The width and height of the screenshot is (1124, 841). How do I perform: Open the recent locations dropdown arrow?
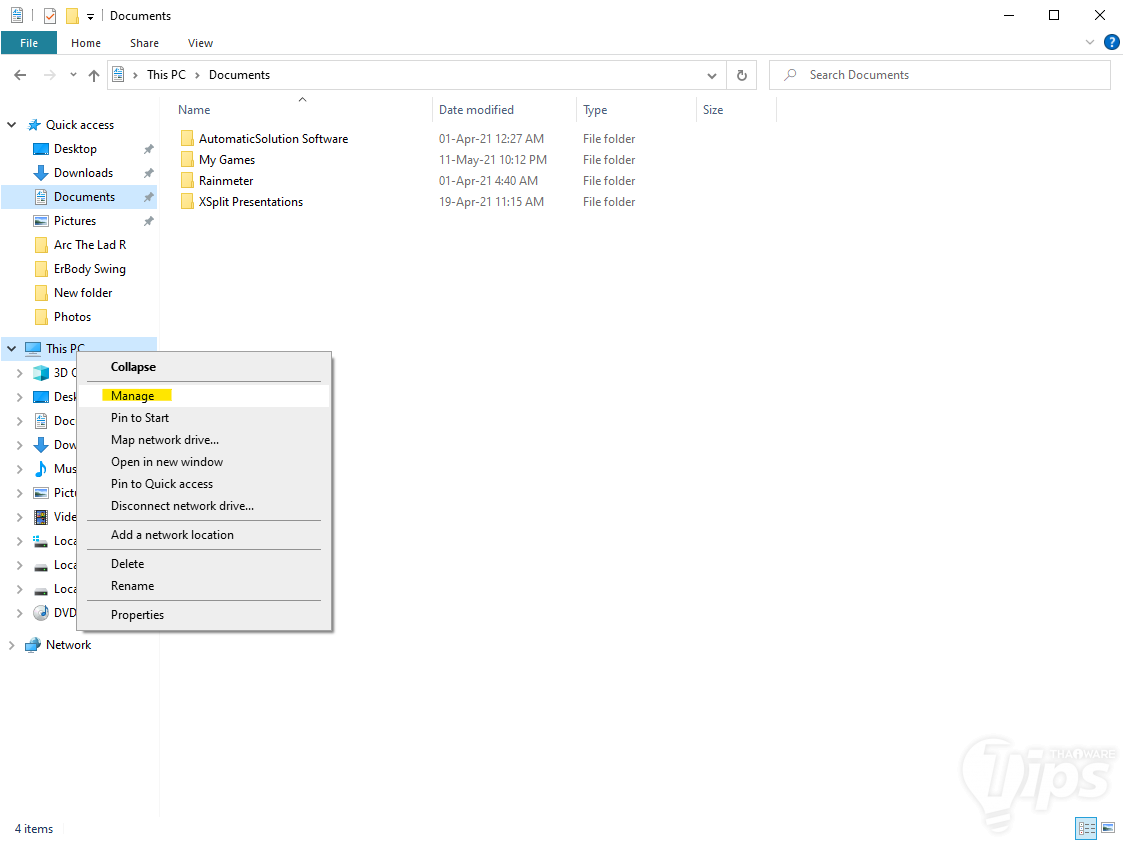pos(73,75)
